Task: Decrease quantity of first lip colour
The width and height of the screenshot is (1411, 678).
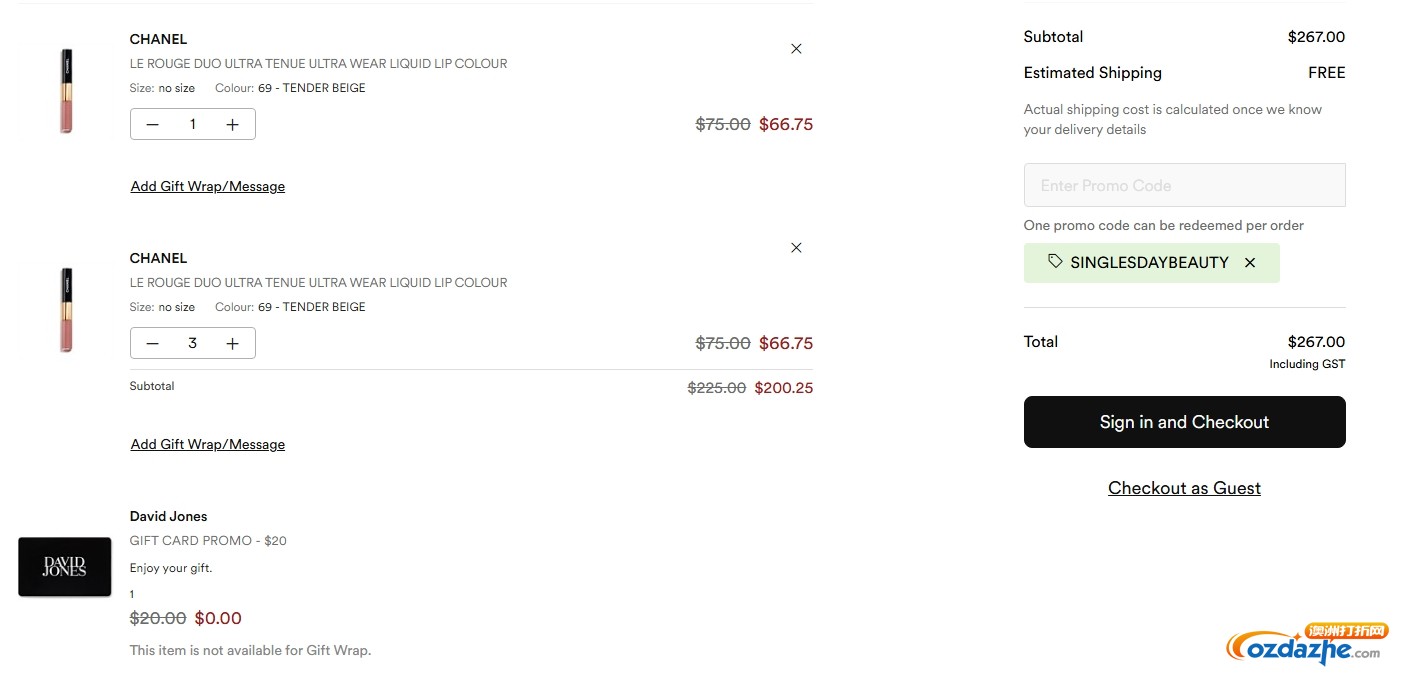Action: click(153, 125)
